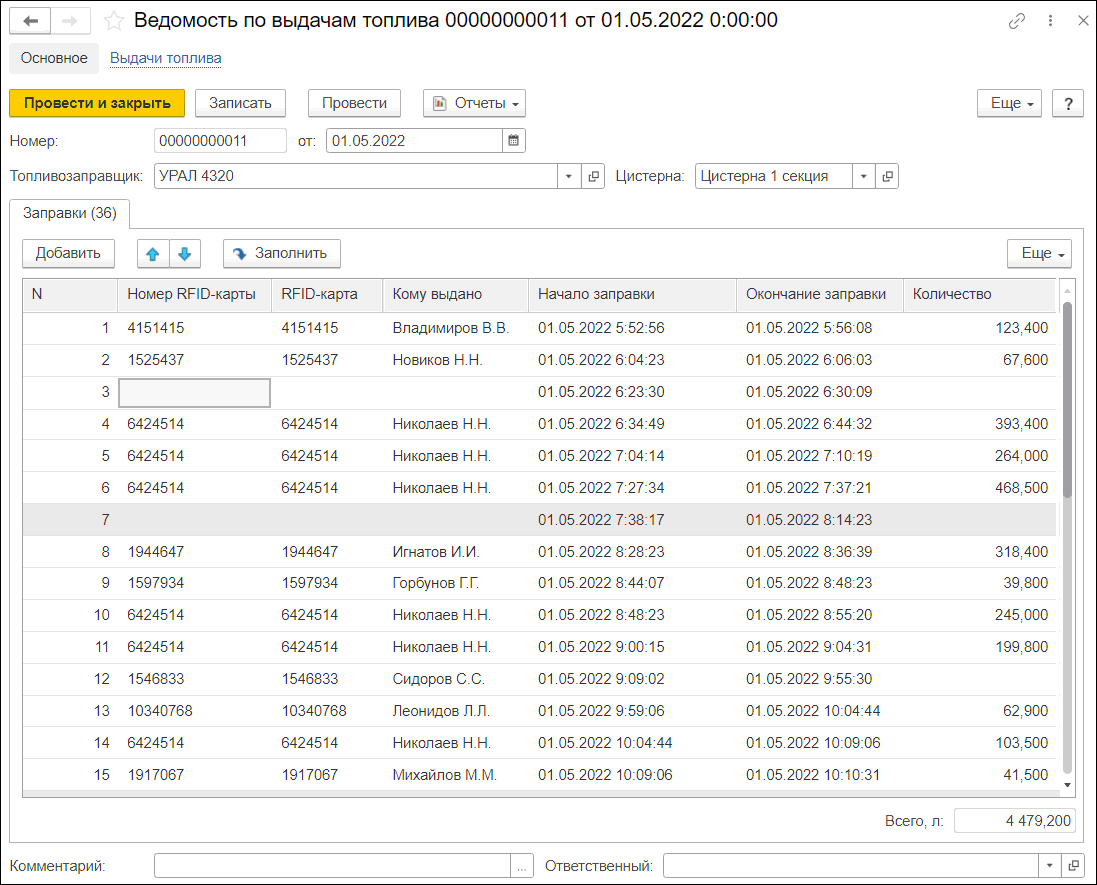Viewport: 1097px width, 885px height.
Task: Open the calendar picker for the date field
Action: click(x=514, y=141)
